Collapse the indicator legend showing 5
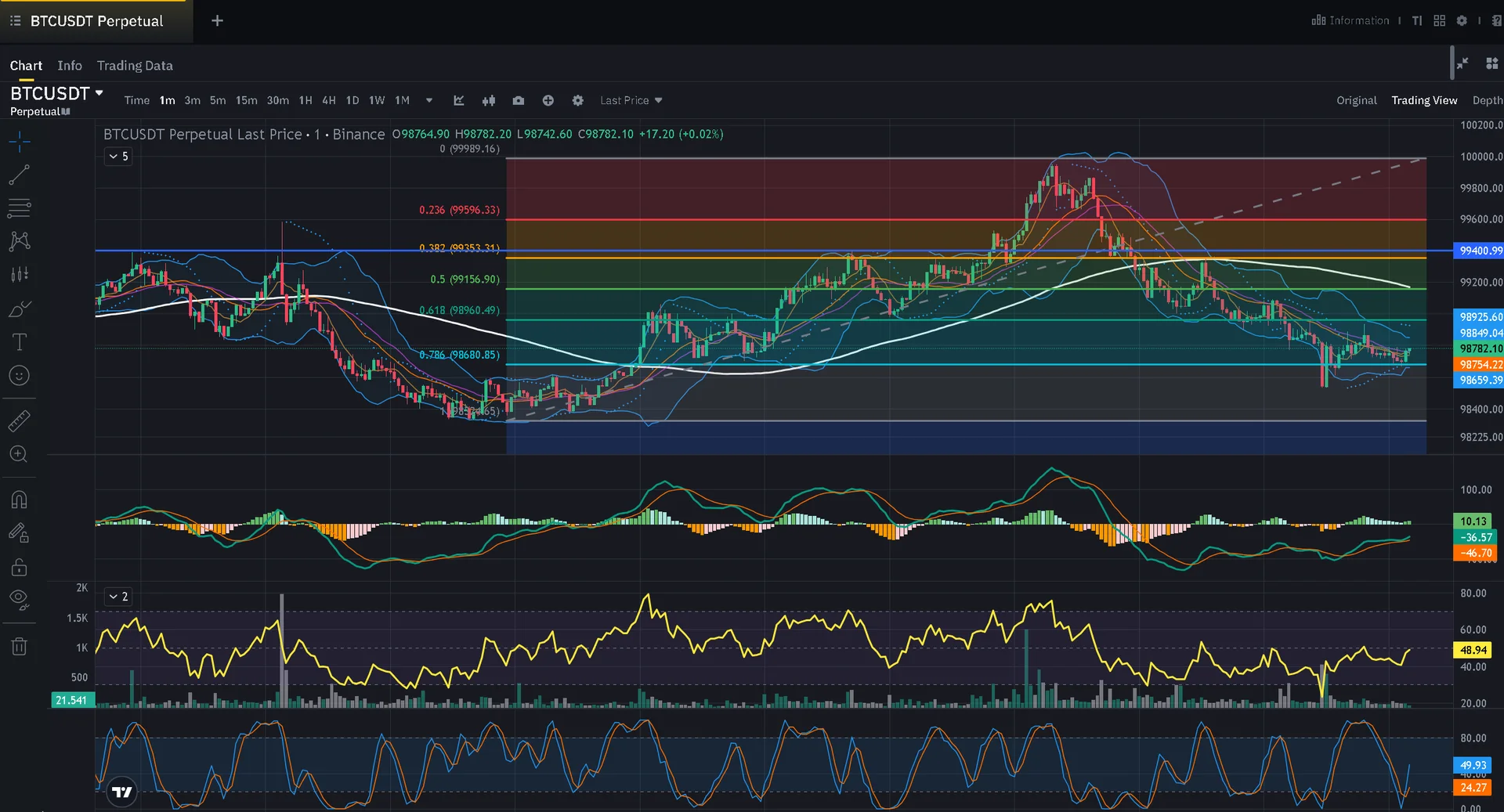This screenshot has height=812, width=1504. [118, 157]
